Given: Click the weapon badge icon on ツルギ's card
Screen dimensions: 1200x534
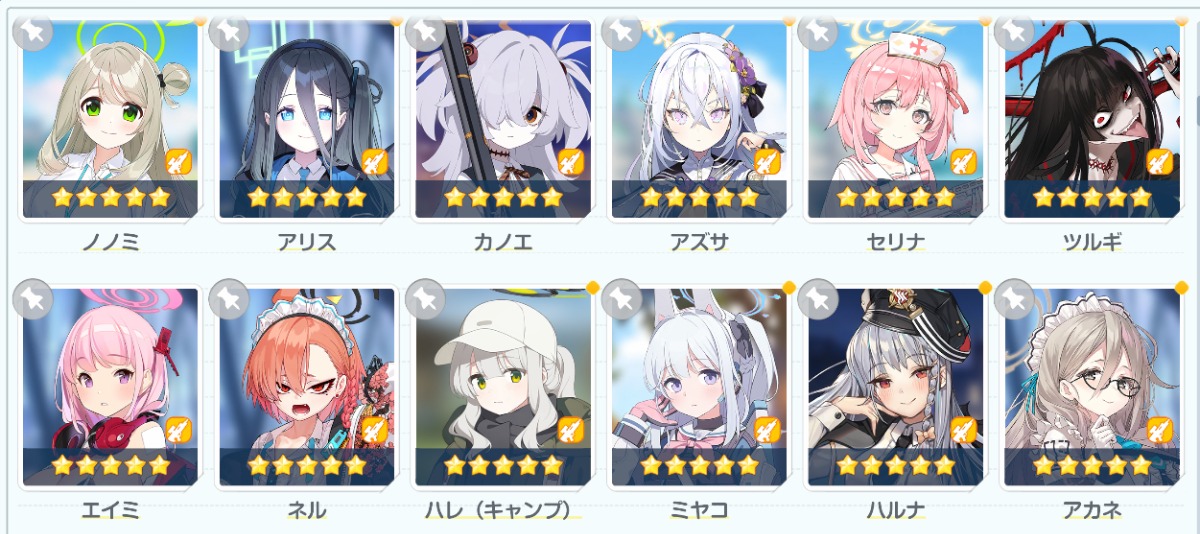Looking at the screenshot, I should pyautogui.click(x=1158, y=161).
